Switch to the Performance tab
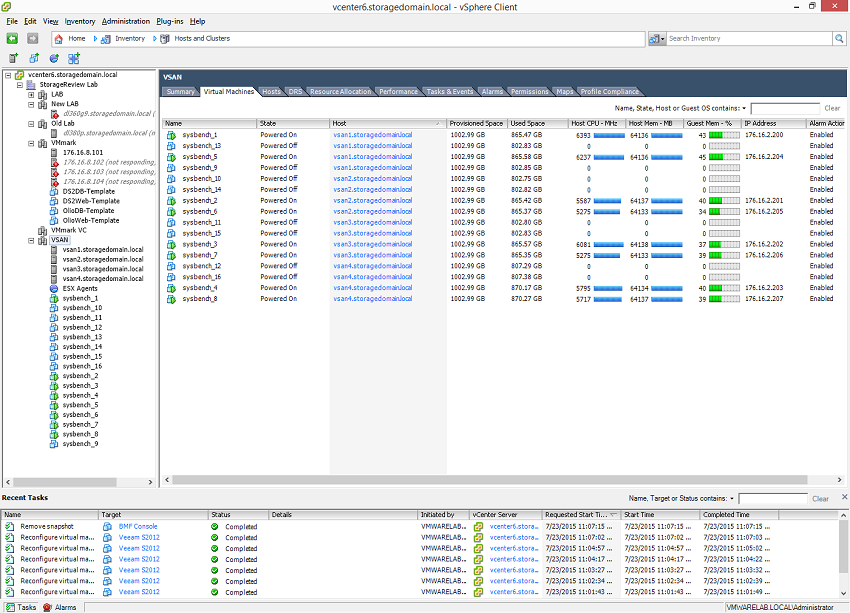 pos(398,92)
